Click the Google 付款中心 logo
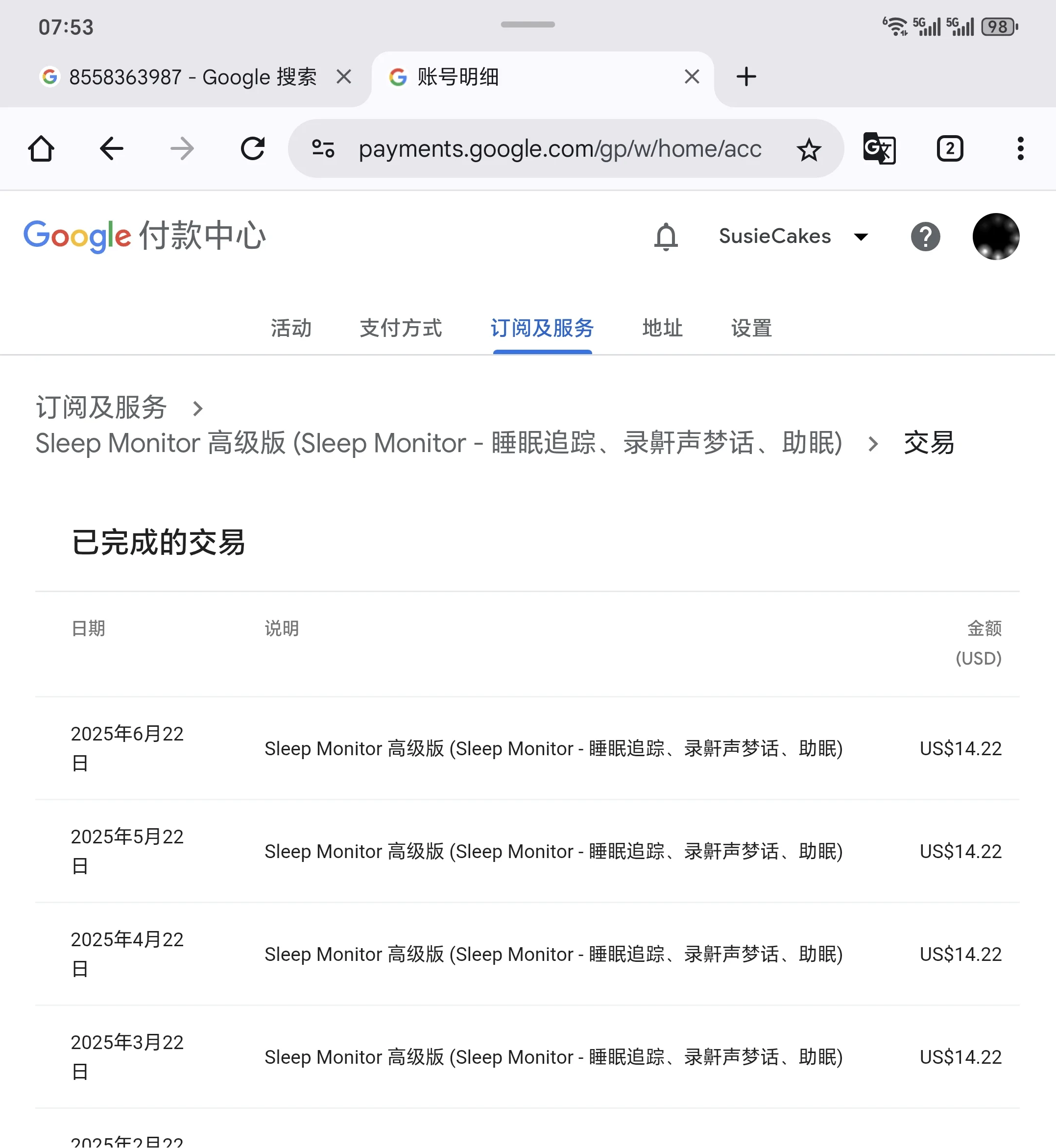The width and height of the screenshot is (1056, 1148). pyautogui.click(x=144, y=236)
